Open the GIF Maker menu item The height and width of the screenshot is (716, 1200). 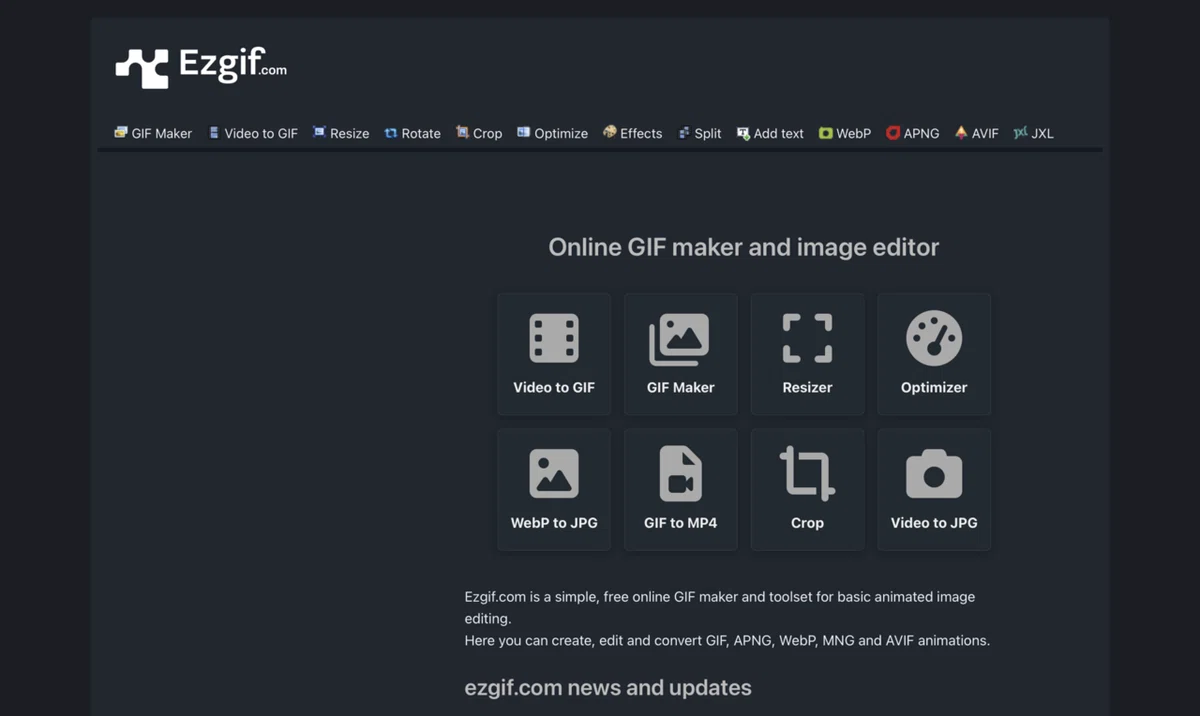coord(153,133)
